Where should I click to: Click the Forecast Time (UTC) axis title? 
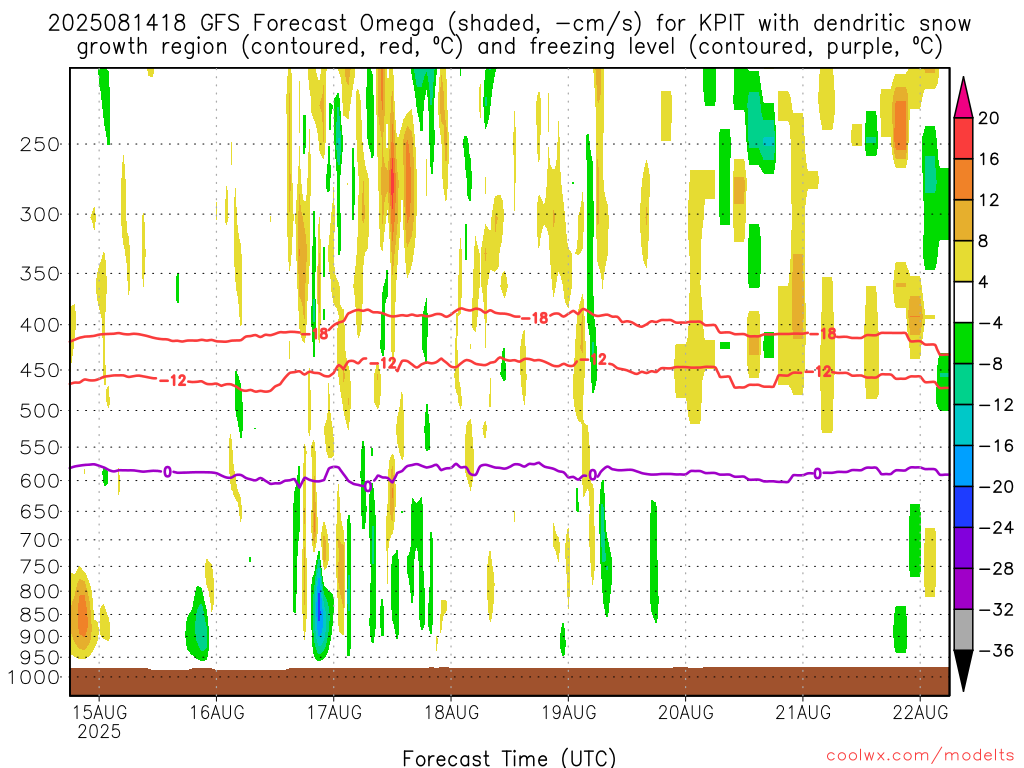click(509, 758)
